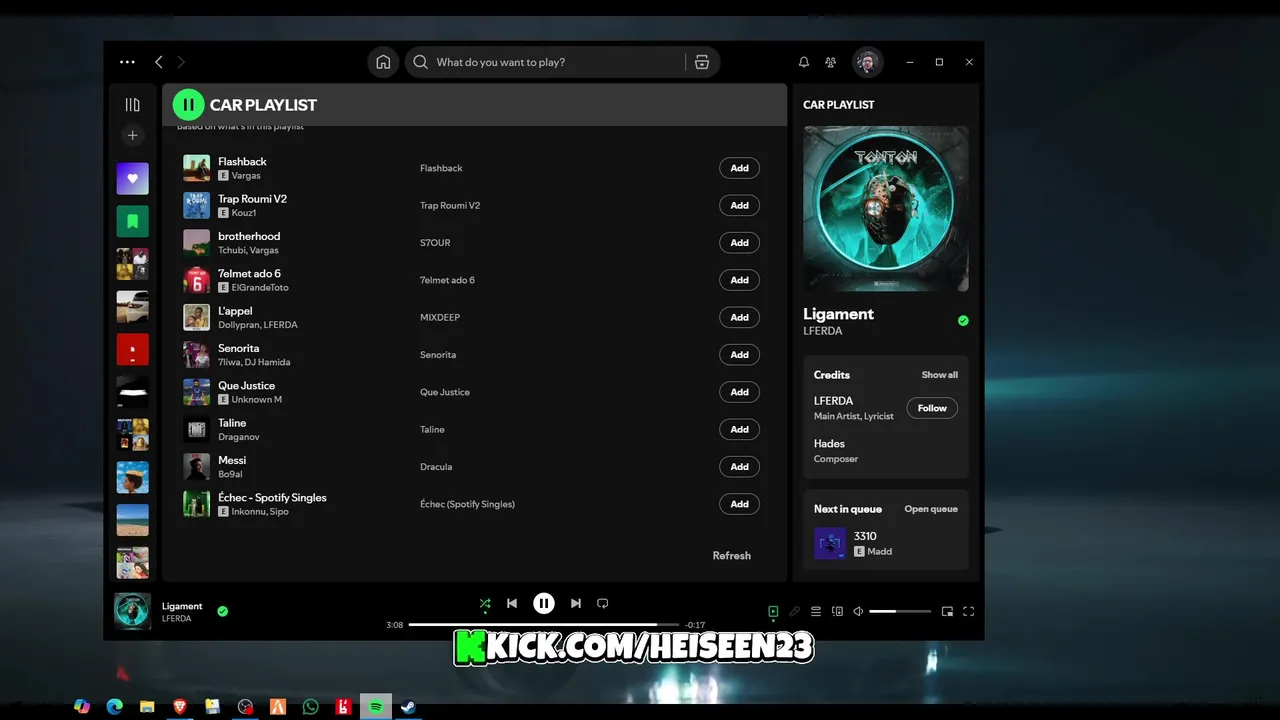Add Trap Roumi V2 to the playlist
This screenshot has width=1280, height=720.
point(739,205)
